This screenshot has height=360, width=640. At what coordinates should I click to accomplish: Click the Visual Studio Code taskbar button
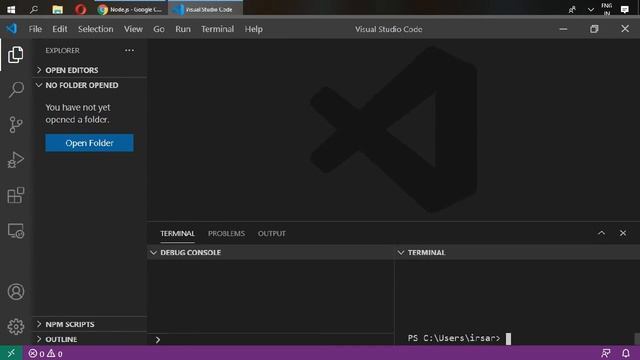[x=205, y=9]
